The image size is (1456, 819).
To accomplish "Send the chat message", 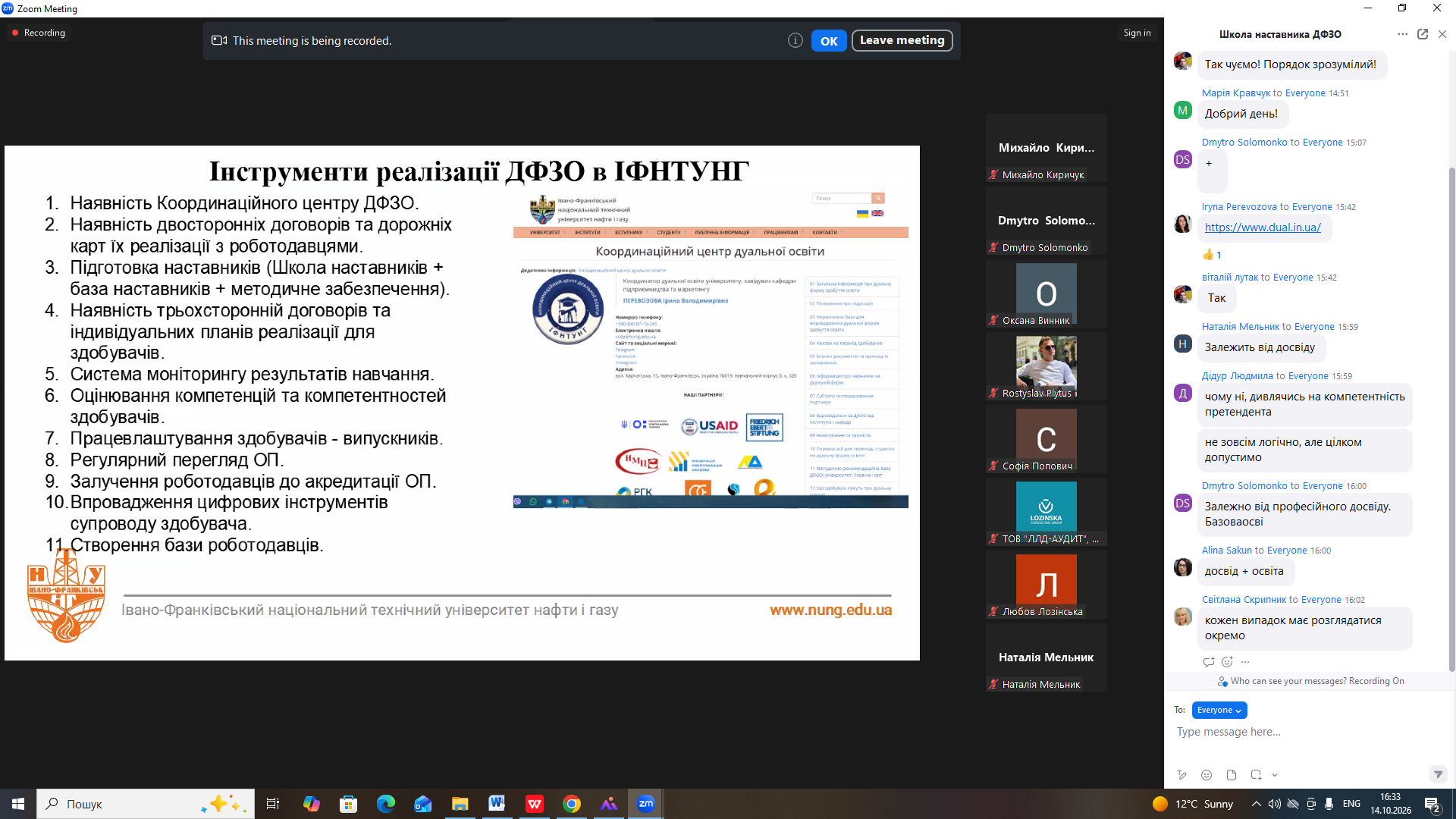I will [1438, 774].
